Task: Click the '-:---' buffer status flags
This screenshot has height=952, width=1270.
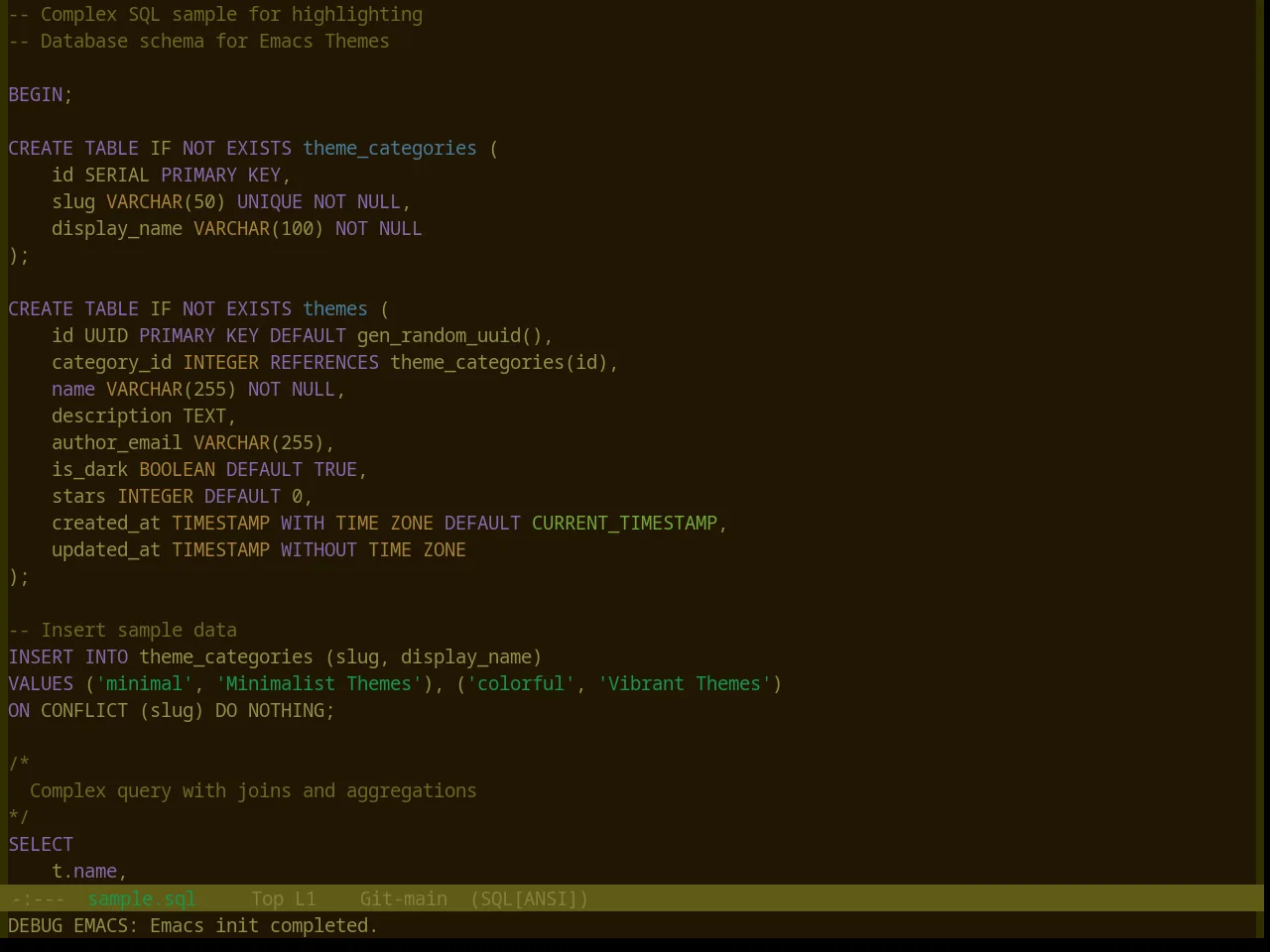Action: coord(39,898)
